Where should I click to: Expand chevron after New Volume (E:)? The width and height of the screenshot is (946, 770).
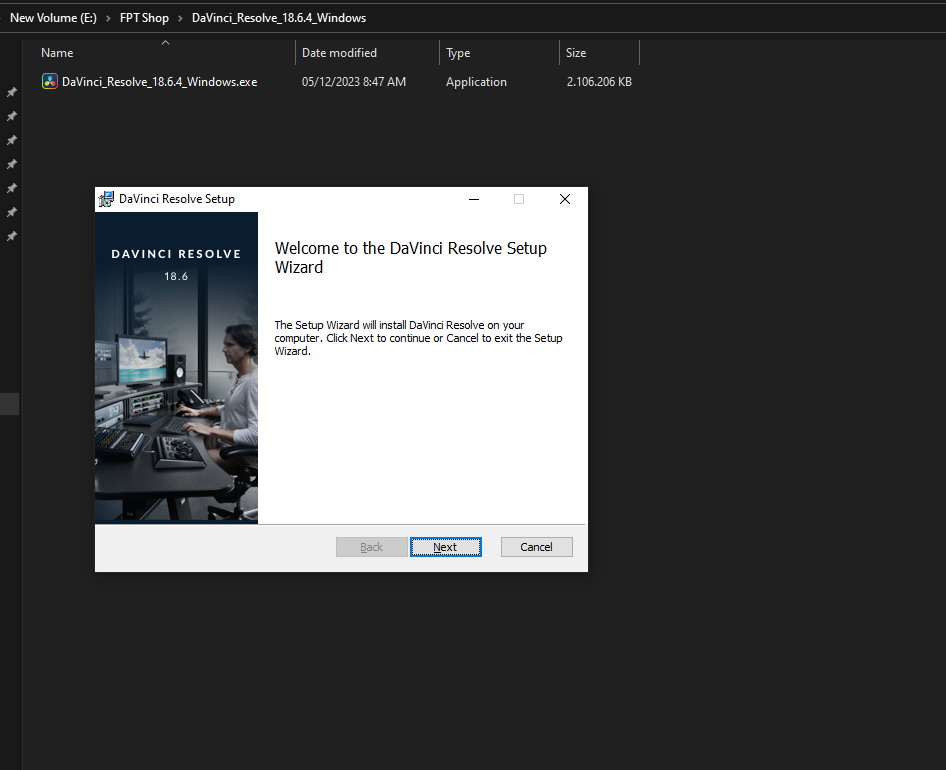click(x=108, y=18)
